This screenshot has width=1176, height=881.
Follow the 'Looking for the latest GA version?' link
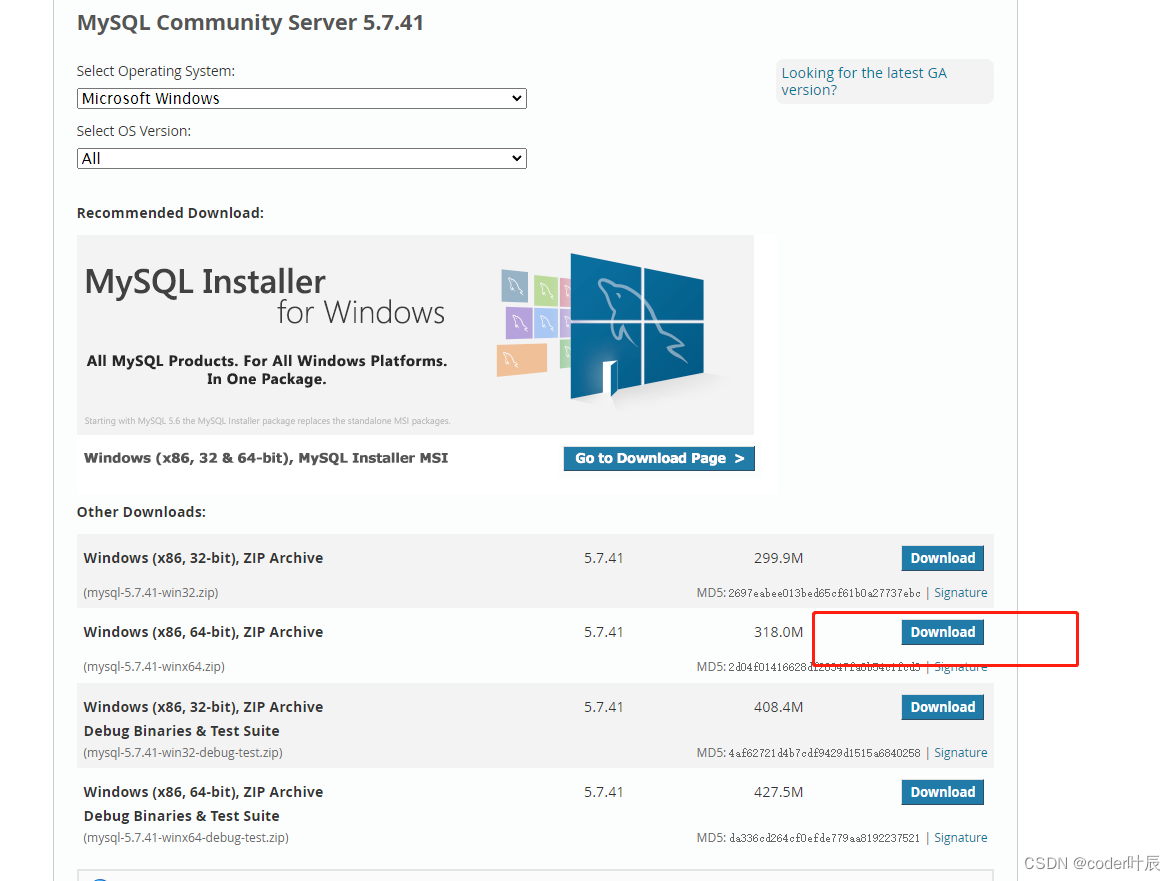pos(864,81)
